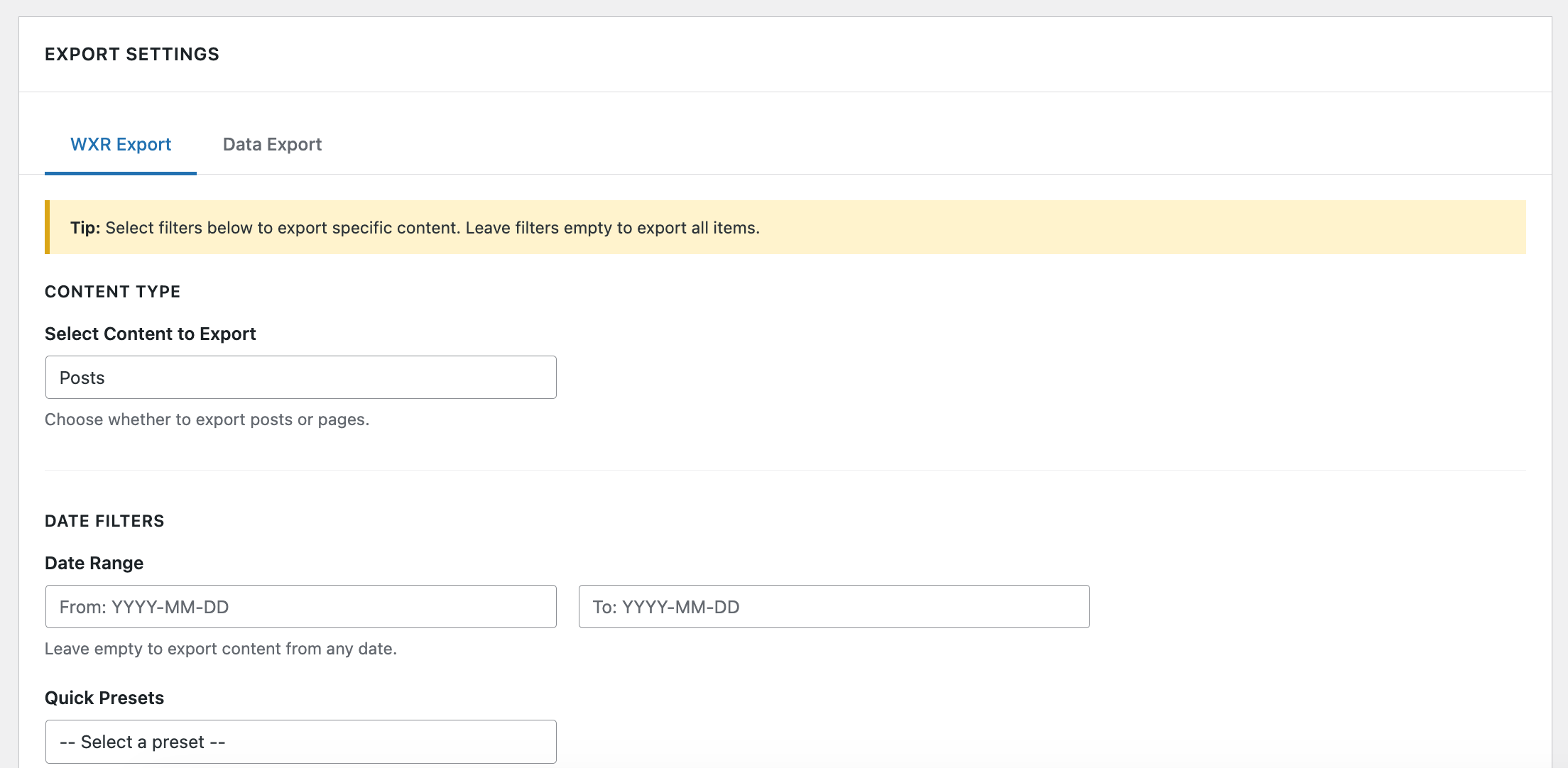Click the orange accent bar on the Tip notice
The width and height of the screenshot is (1568, 768).
[47, 228]
